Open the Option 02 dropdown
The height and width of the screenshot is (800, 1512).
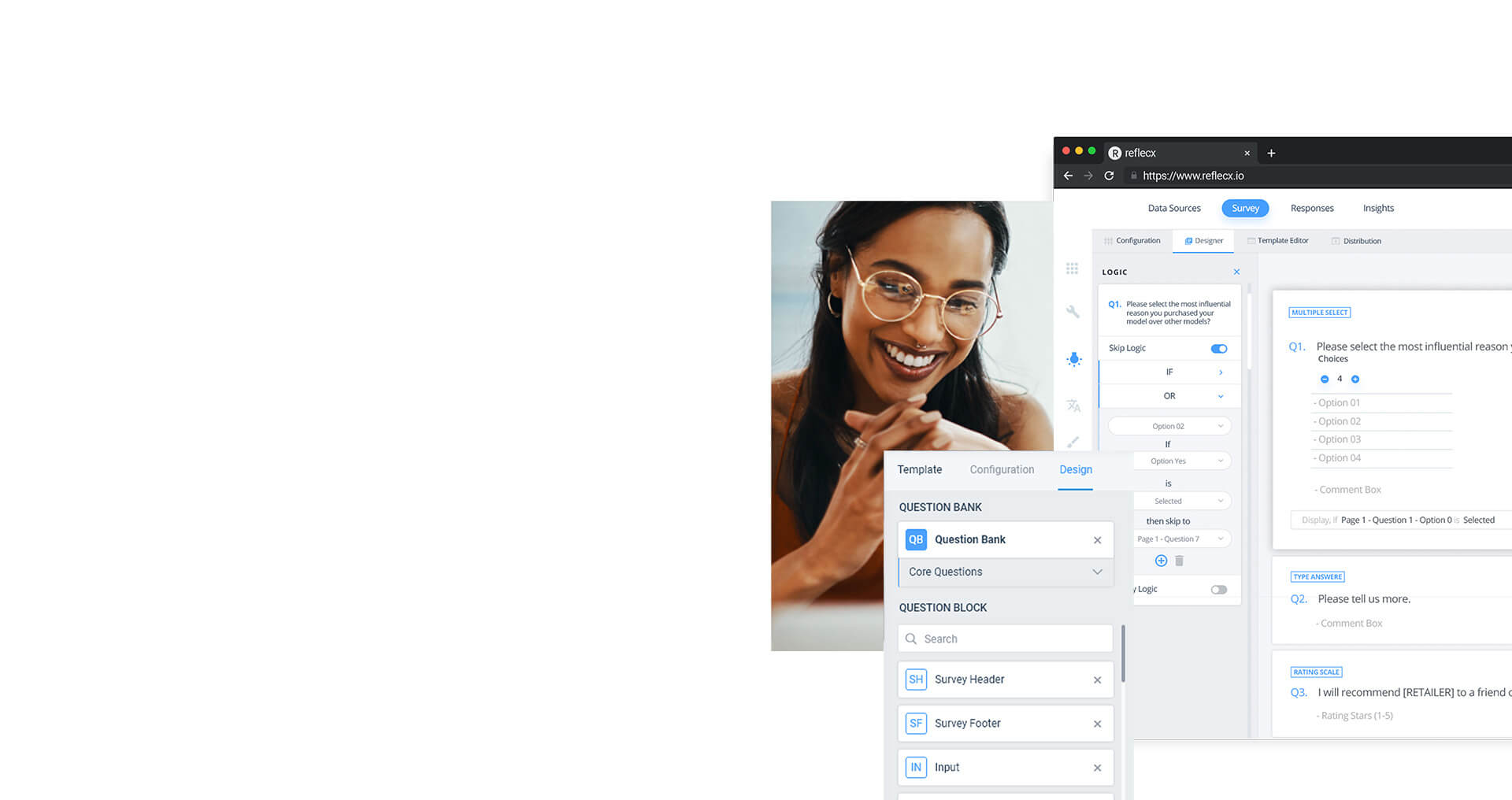tap(1169, 426)
